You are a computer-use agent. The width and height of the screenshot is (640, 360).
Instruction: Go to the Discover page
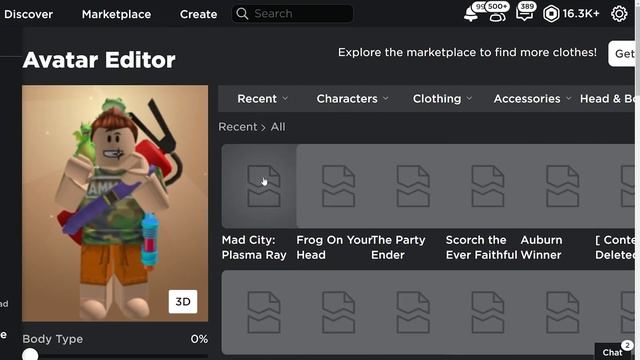tap(28, 14)
